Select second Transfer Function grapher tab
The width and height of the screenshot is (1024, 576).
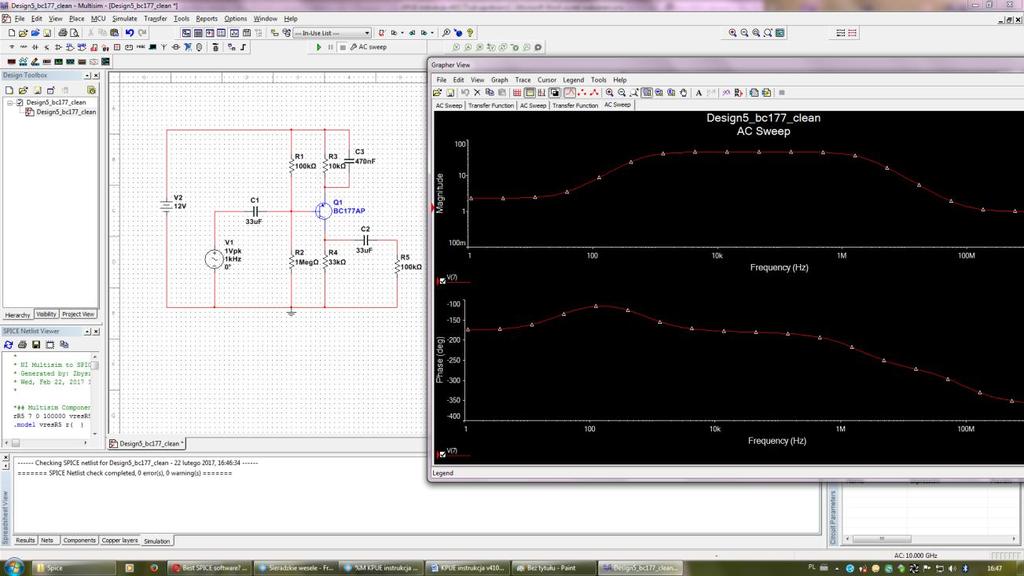point(575,105)
